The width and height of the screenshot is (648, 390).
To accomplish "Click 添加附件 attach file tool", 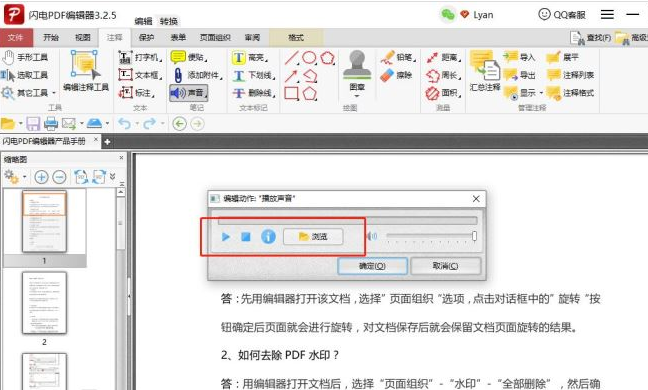I will (x=197, y=75).
